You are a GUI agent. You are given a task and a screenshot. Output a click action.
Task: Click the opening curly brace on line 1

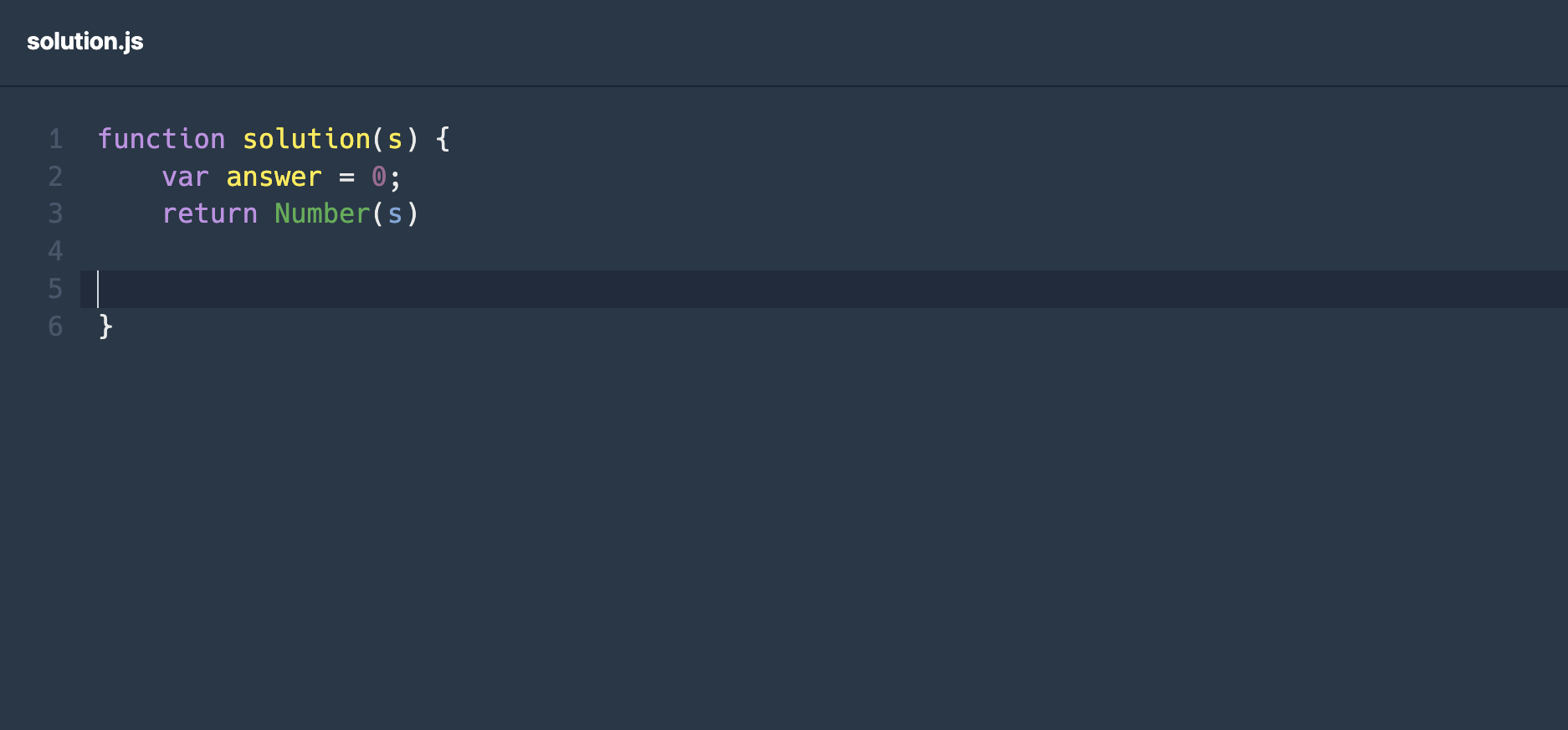443,139
